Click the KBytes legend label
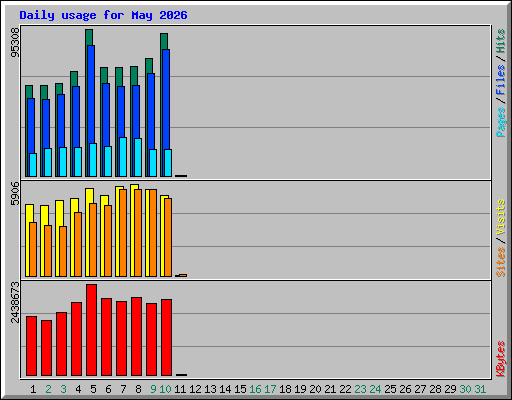The image size is (512, 400). coord(500,359)
